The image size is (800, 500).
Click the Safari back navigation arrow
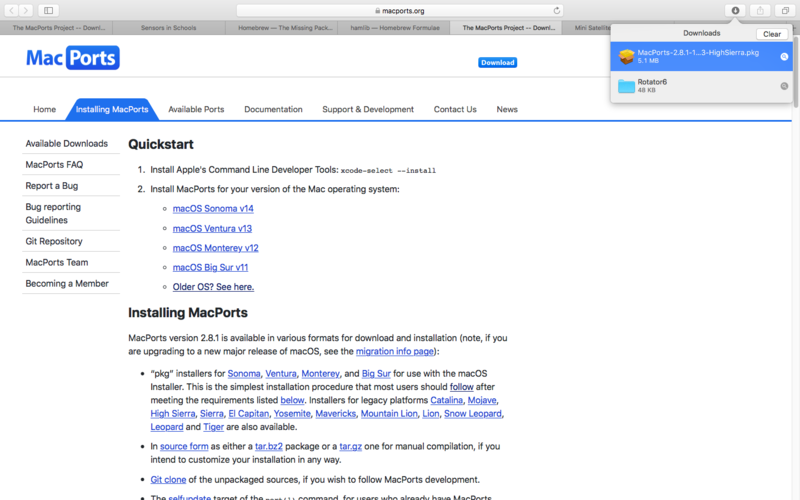[x=11, y=10]
